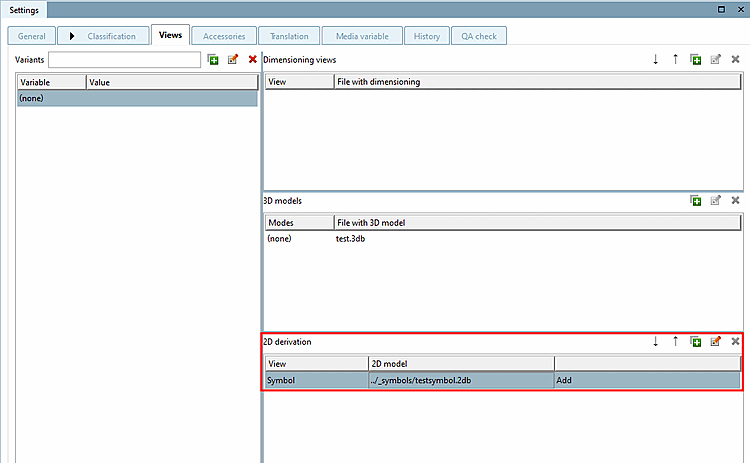The width and height of the screenshot is (750, 463).
Task: Delete the 3D models entry
Action: 736,200
